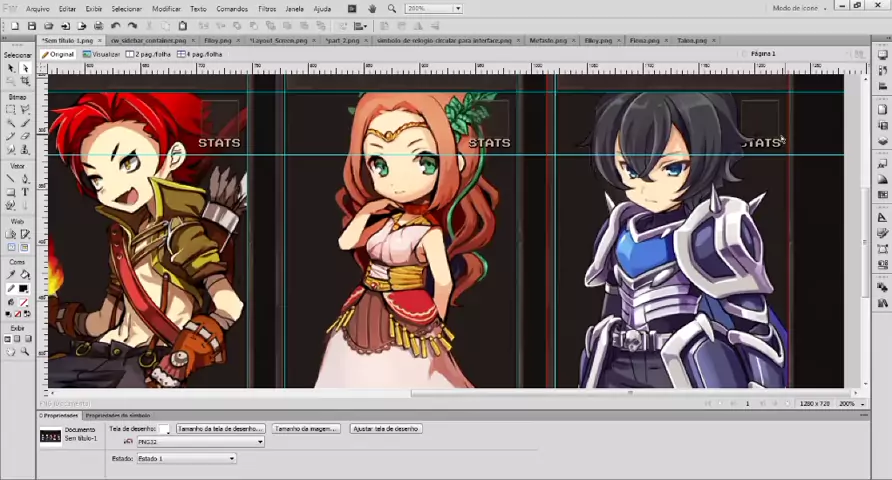Enable 2 pag./folha preview
Viewport: 892px width, 480px height.
click(x=148, y=54)
